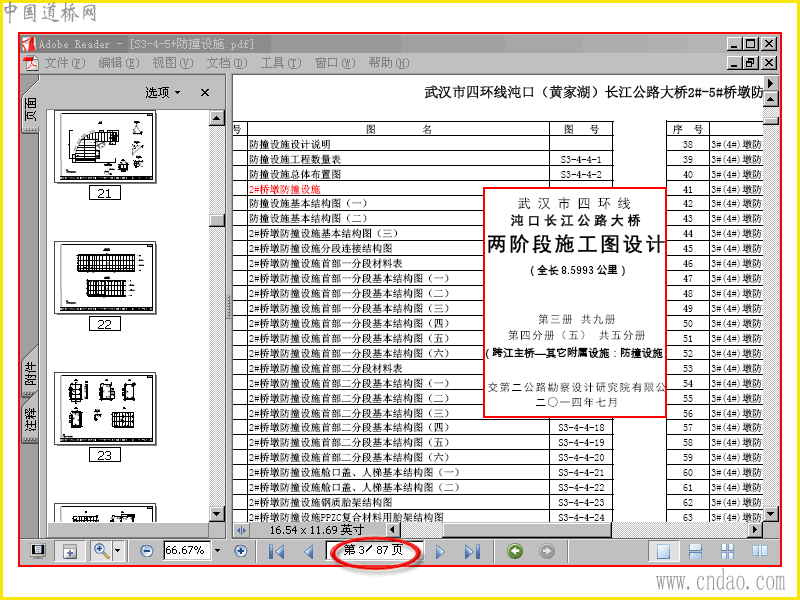Go to the first page
Viewport: 800px width, 600px height.
(x=277, y=552)
